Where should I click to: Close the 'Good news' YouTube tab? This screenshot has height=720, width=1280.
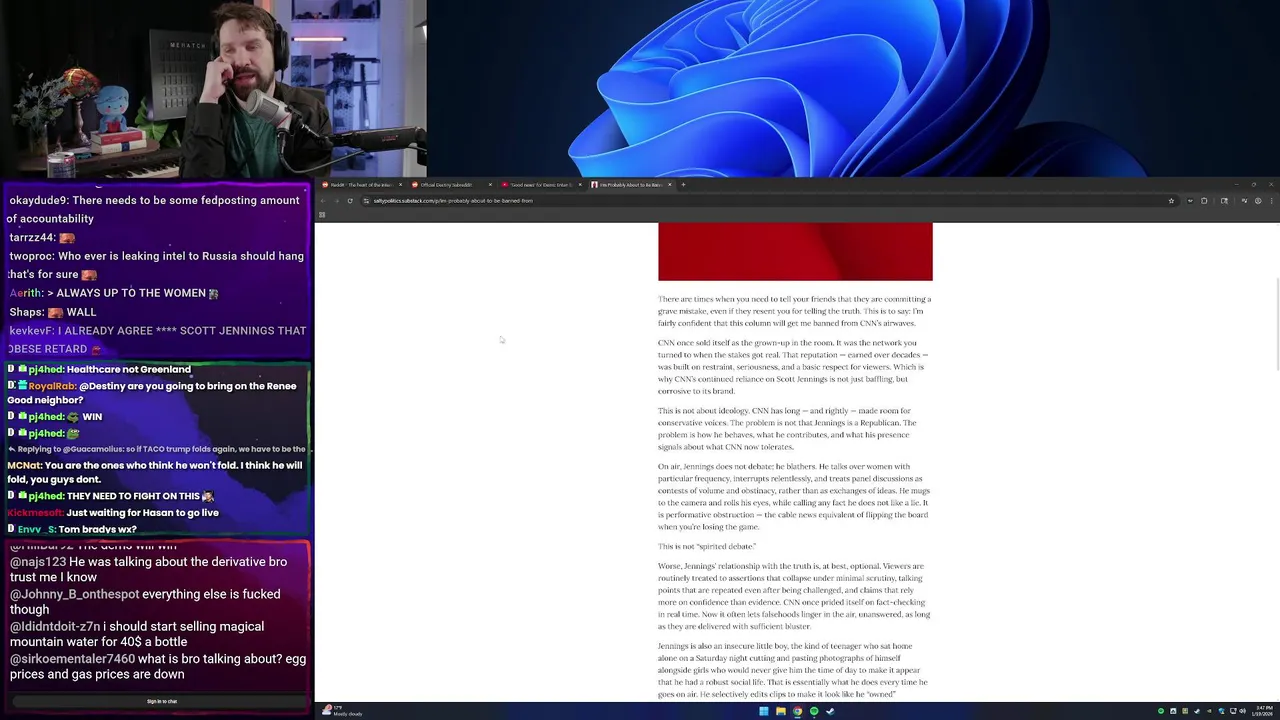(580, 185)
